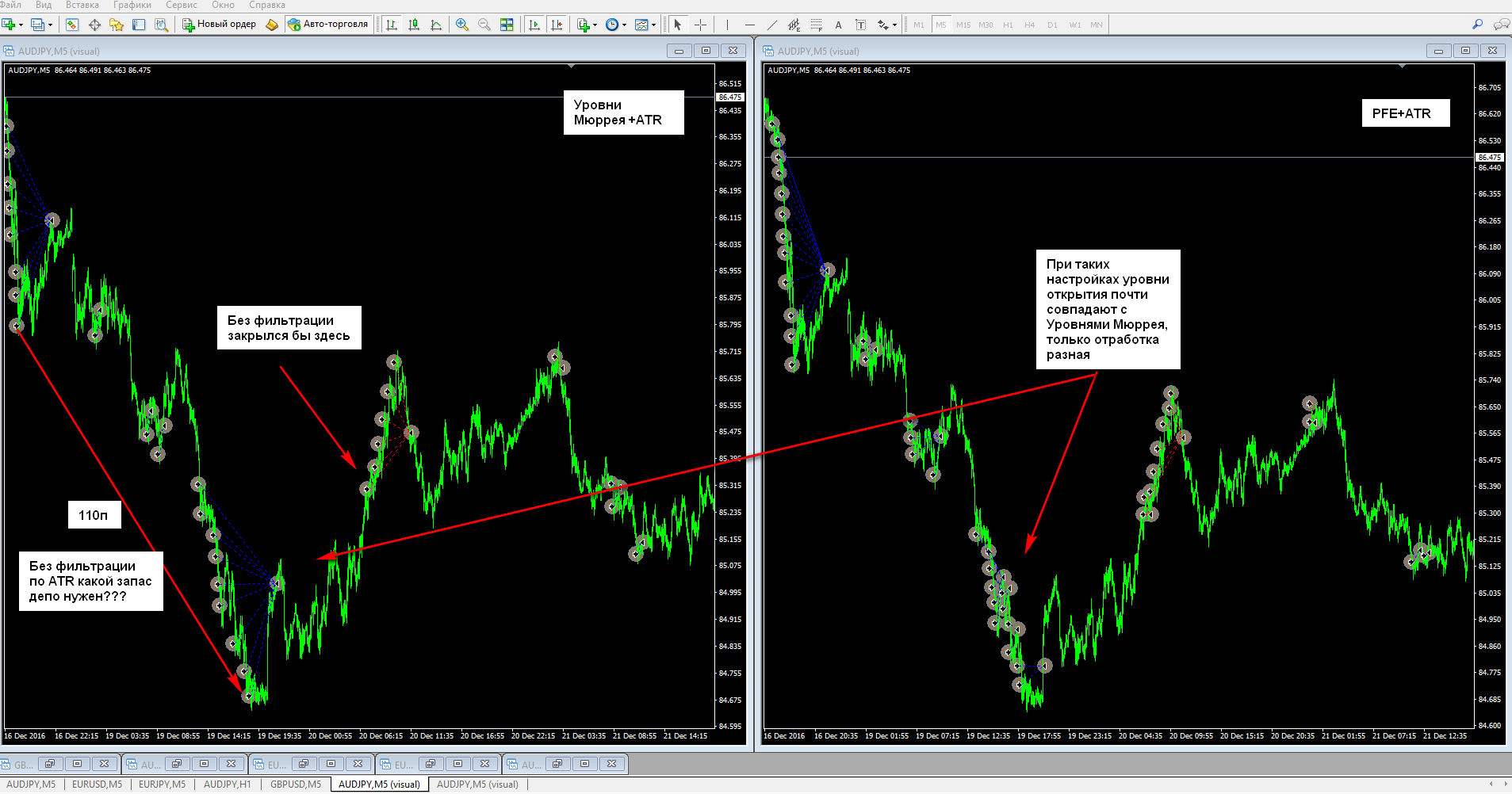The height and width of the screenshot is (794, 1512).
Task: Select the M30 timeframe
Action: pos(986,25)
